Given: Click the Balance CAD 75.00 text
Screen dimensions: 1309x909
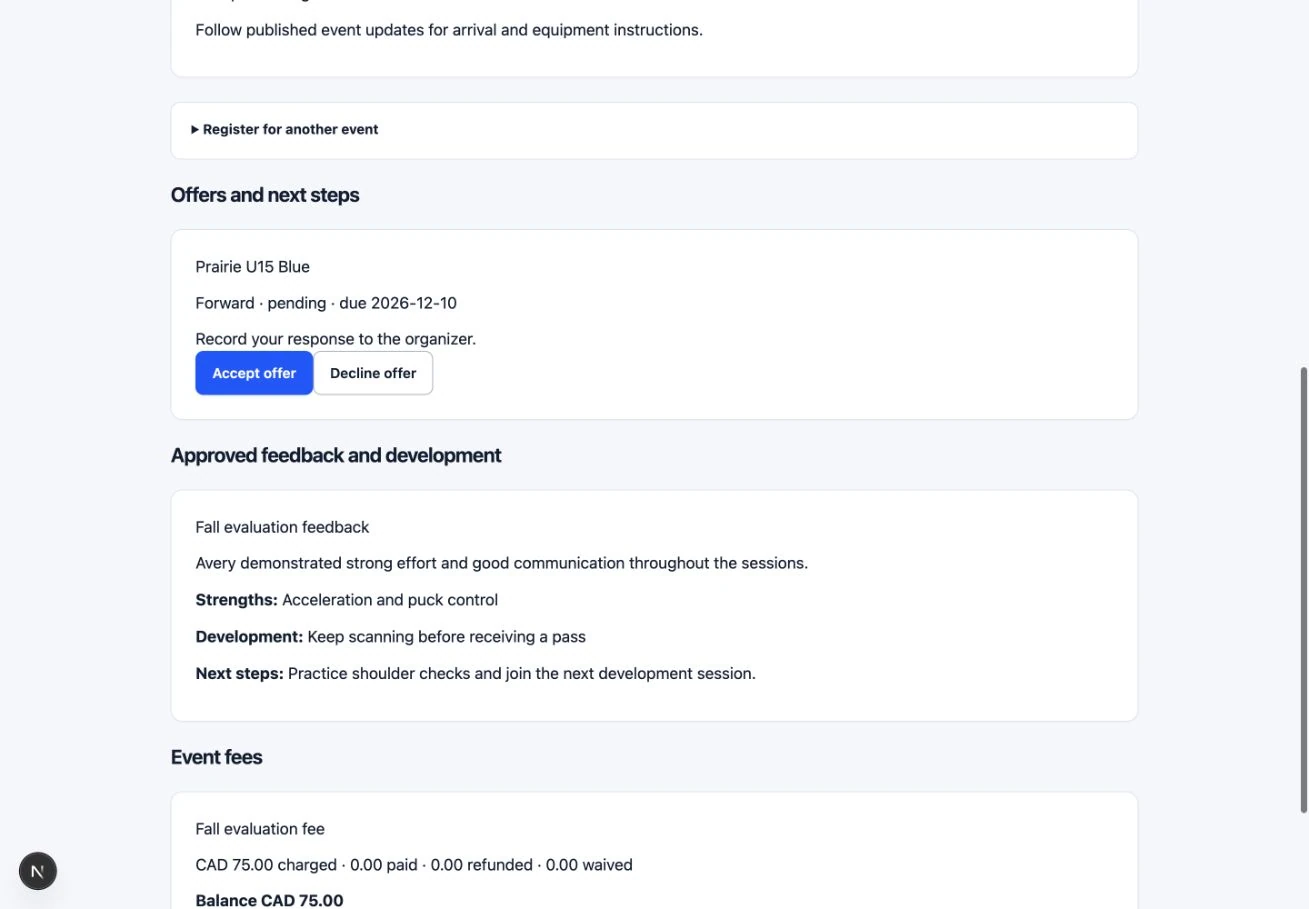Looking at the screenshot, I should click(269, 900).
